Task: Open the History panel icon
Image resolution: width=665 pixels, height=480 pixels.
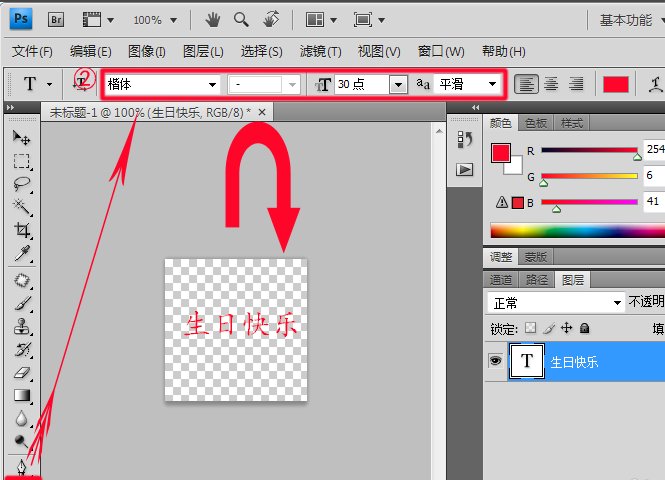Action: 464,140
